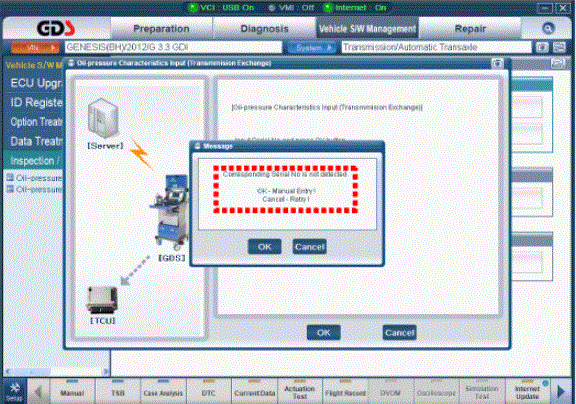576x404 pixels.
Task: Click the Internet On status indicator
Action: (356, 8)
